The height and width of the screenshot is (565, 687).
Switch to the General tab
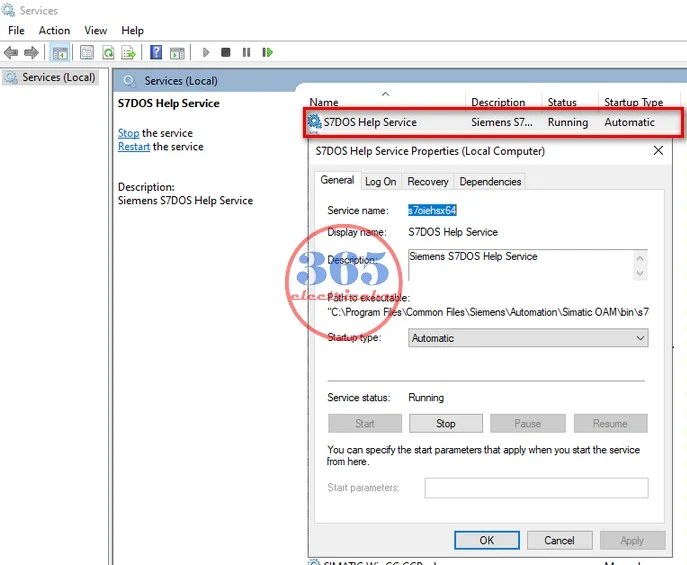pyautogui.click(x=337, y=180)
